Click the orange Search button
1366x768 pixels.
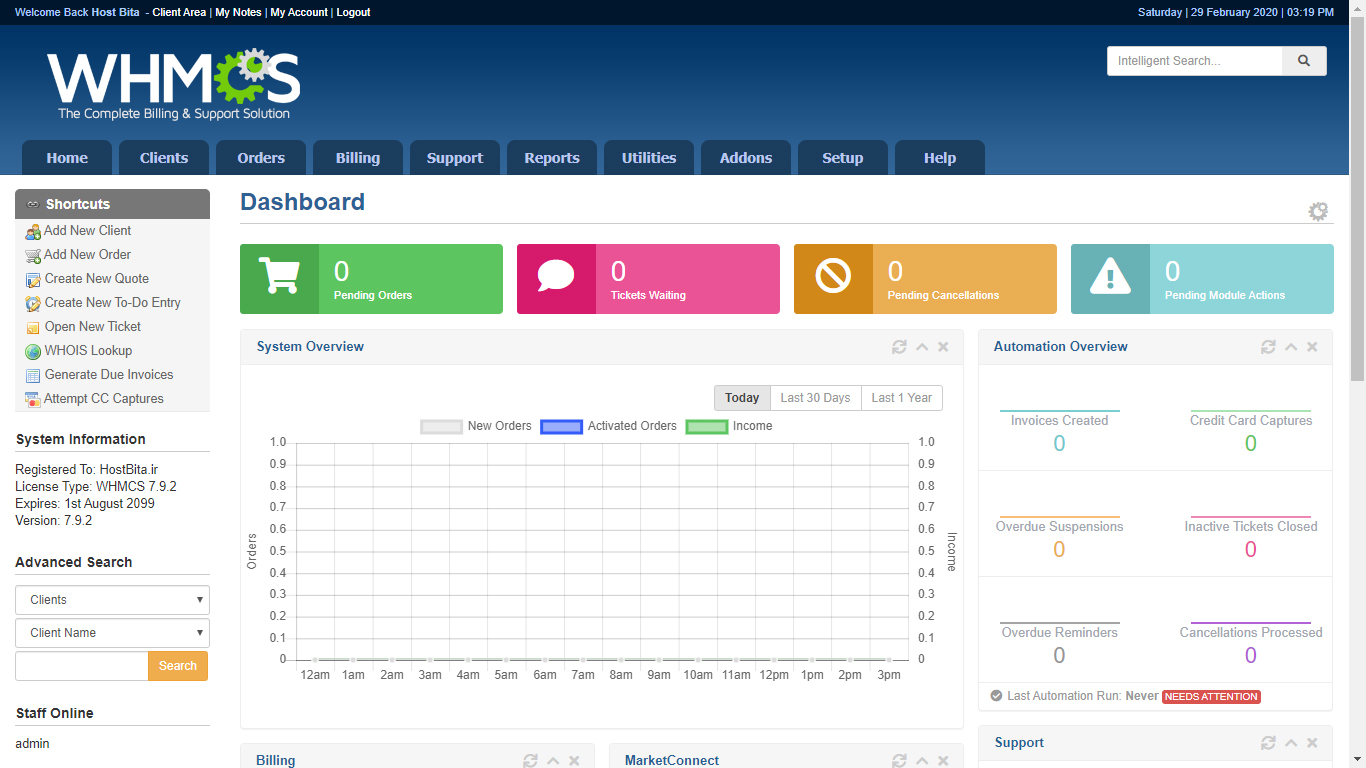[178, 666]
